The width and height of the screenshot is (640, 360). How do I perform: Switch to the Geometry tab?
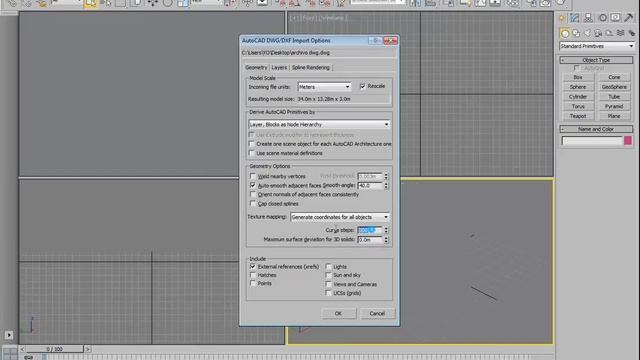[256, 67]
